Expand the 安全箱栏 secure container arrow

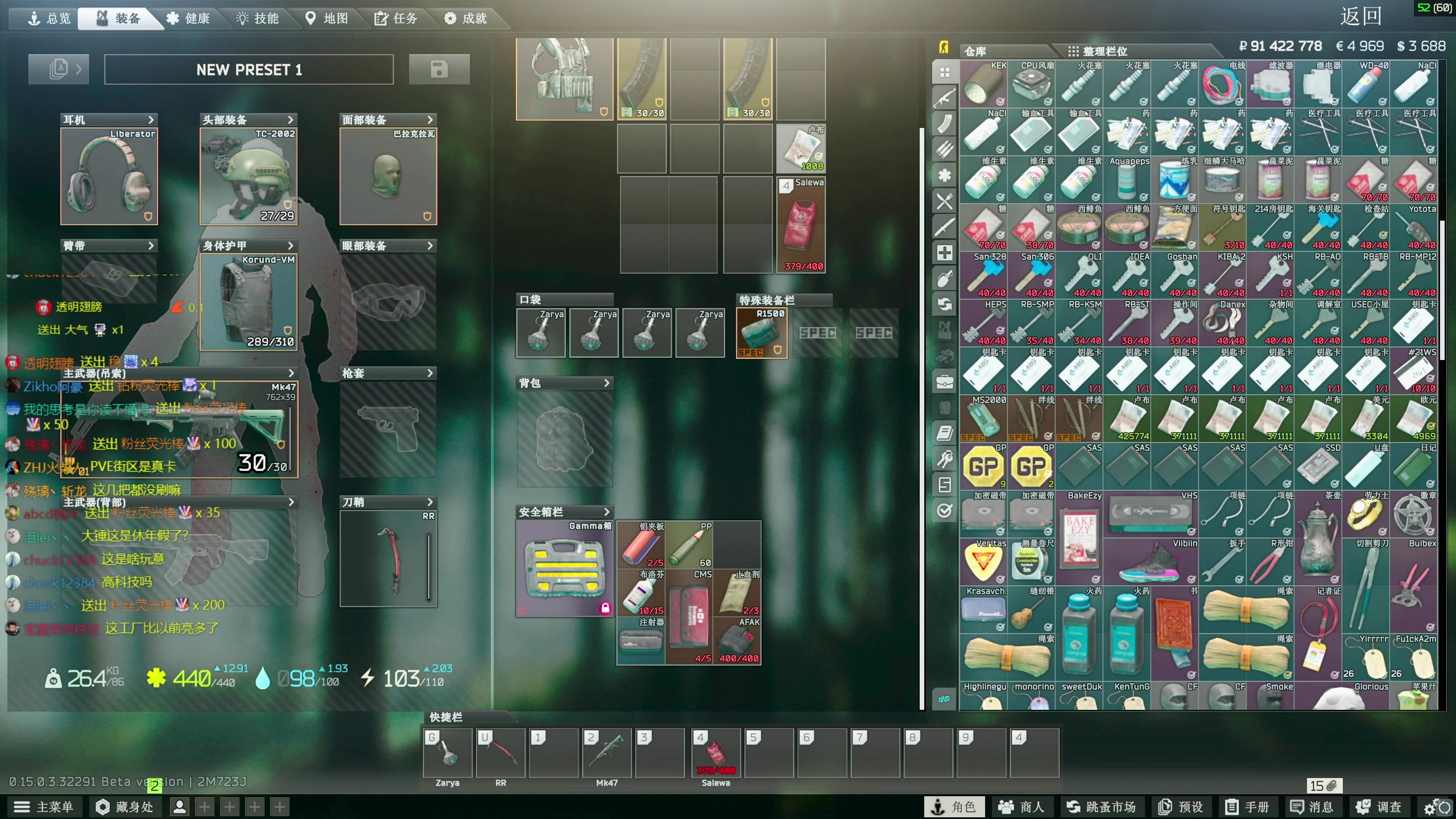pos(606,512)
